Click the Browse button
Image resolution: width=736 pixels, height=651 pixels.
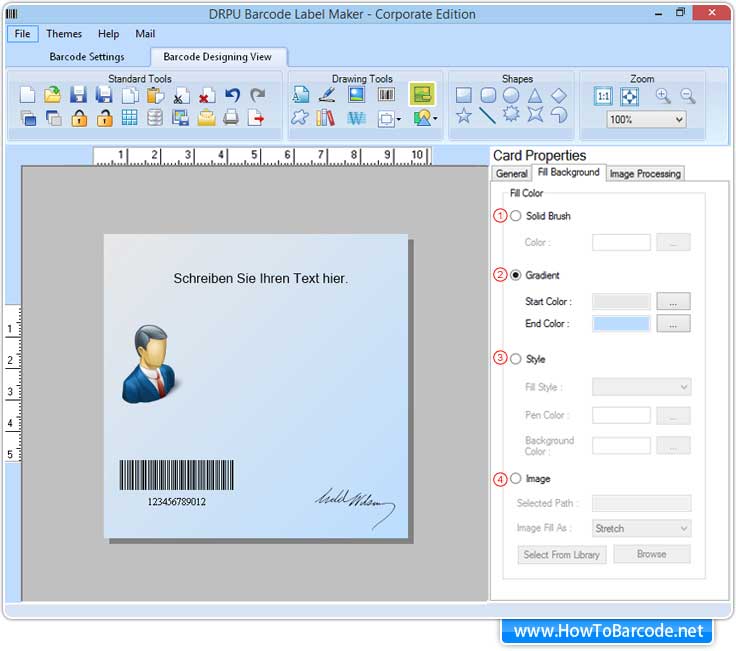(x=652, y=554)
